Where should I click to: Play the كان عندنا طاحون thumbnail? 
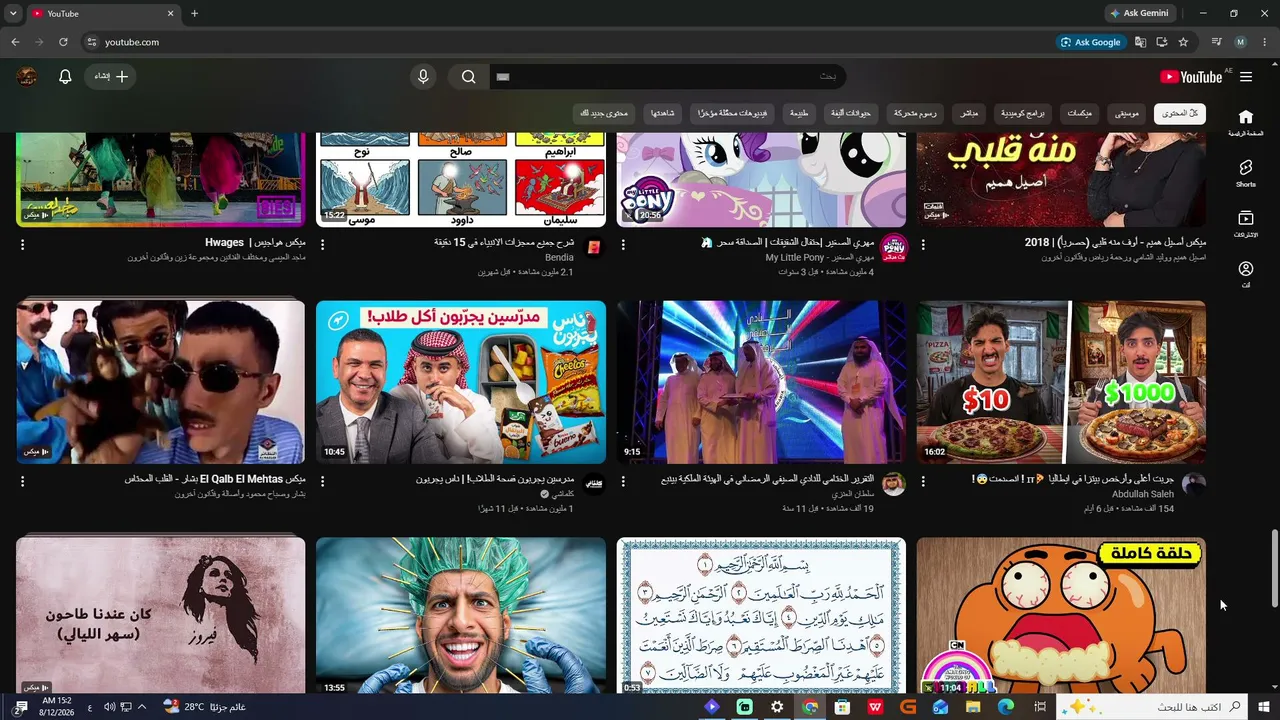click(x=161, y=616)
